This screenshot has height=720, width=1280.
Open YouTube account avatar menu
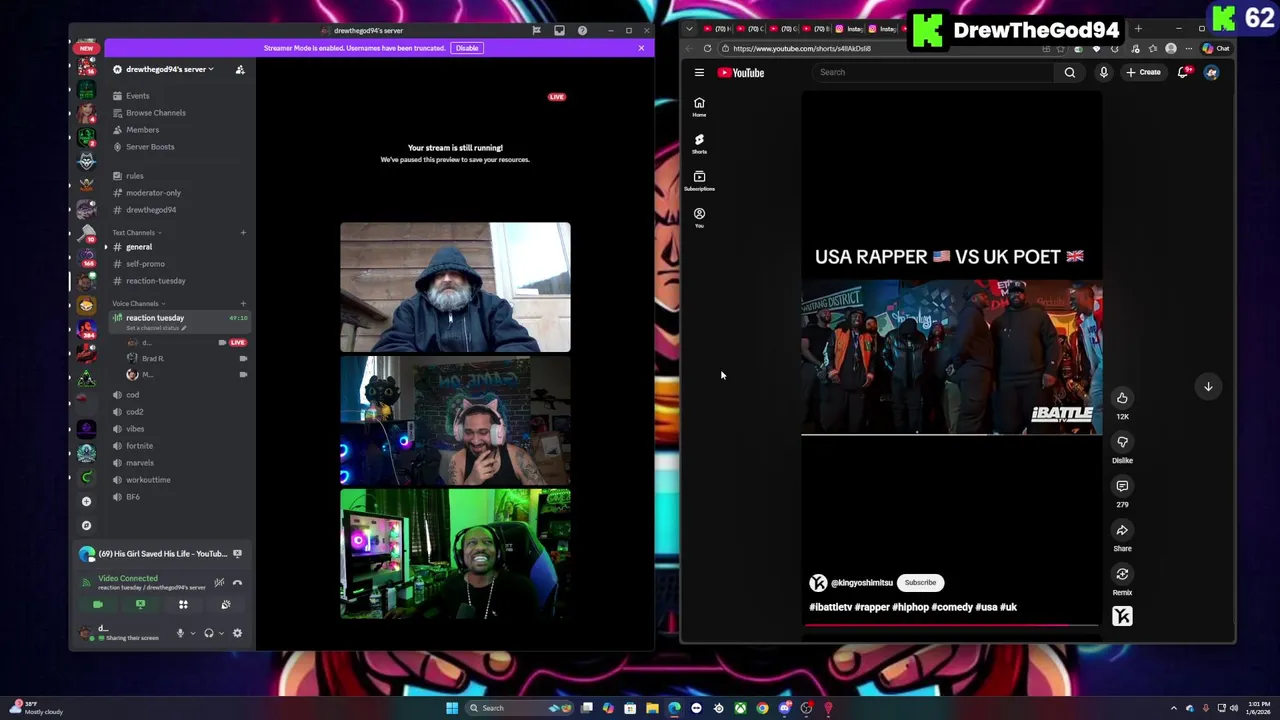click(1211, 72)
